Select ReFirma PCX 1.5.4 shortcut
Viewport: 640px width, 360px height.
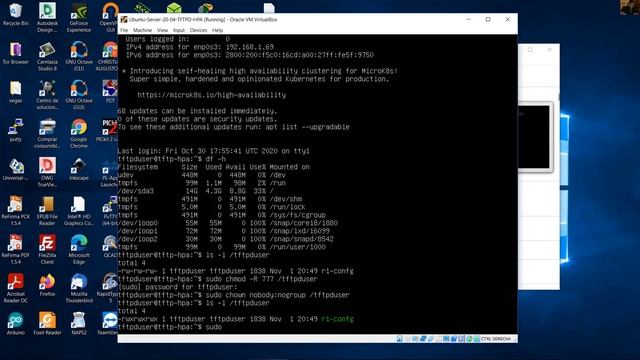point(16,211)
